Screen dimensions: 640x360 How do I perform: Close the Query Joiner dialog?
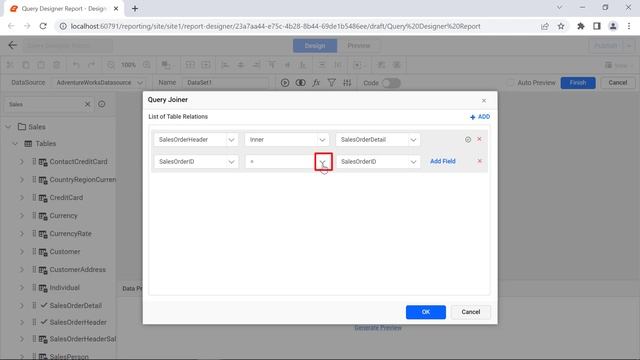pyautogui.click(x=484, y=100)
